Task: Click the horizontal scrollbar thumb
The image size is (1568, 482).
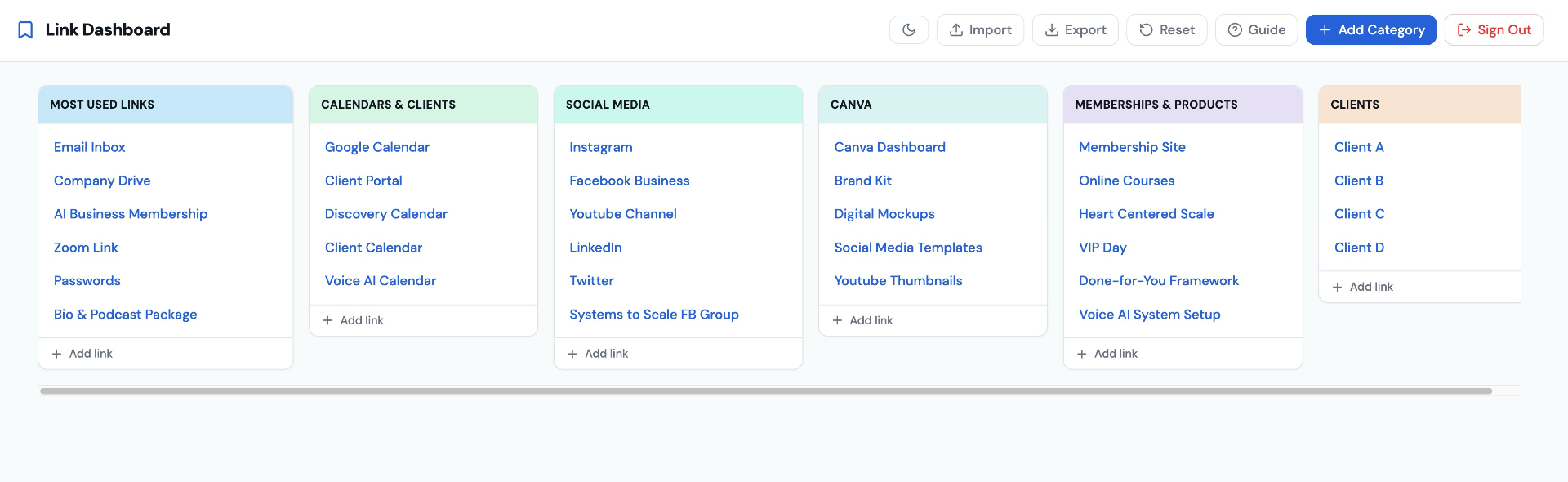Action: coord(766,391)
